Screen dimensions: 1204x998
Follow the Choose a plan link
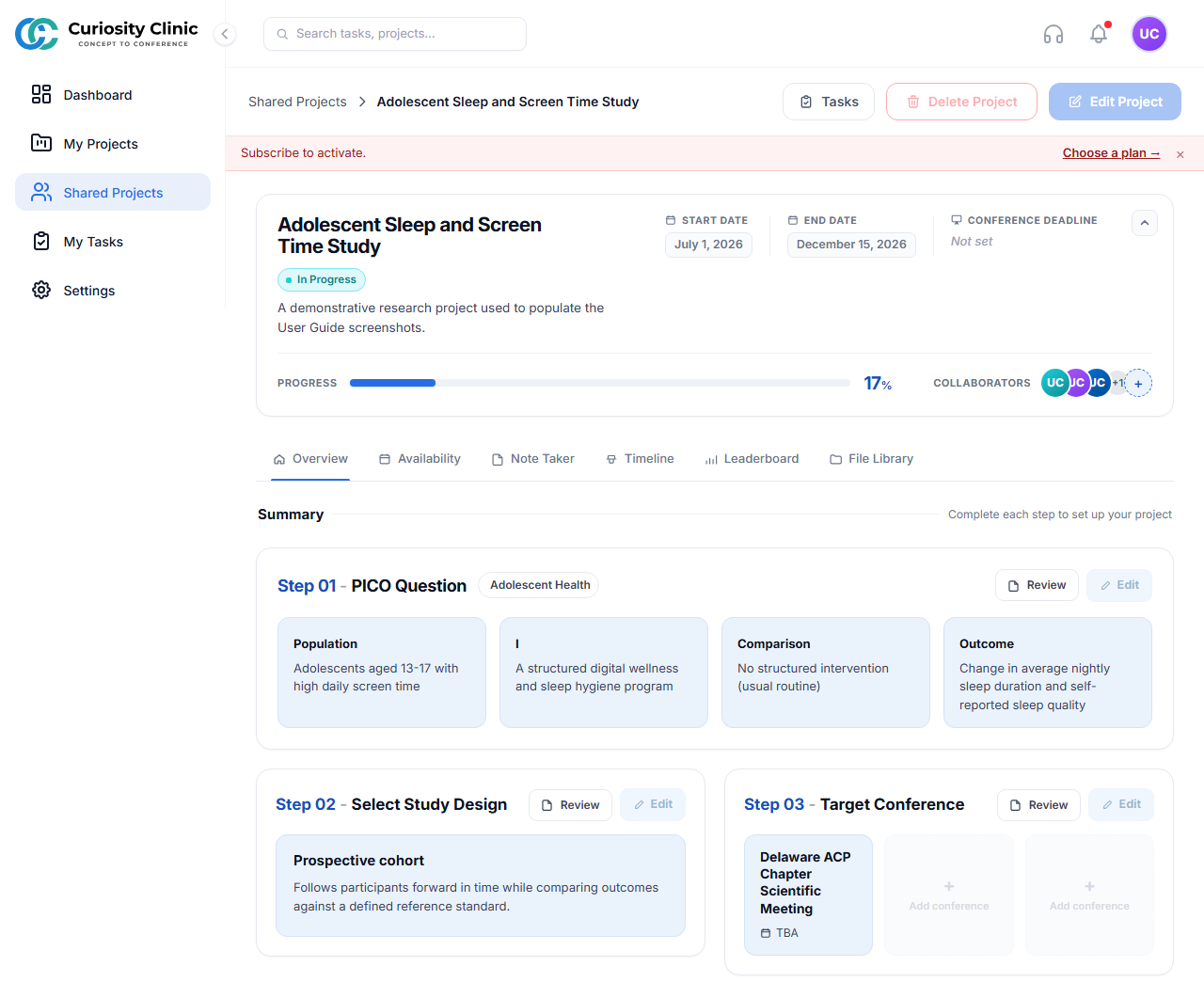click(x=1111, y=153)
